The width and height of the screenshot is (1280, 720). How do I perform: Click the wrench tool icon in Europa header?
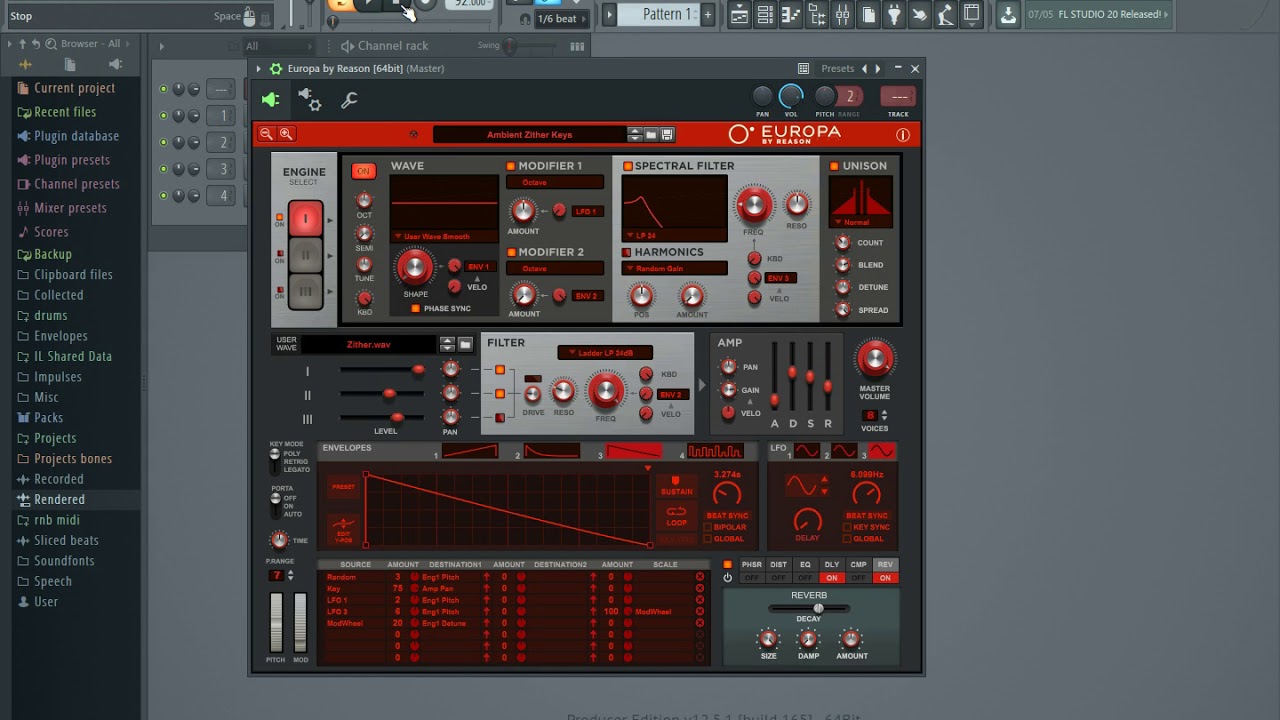pyautogui.click(x=349, y=100)
